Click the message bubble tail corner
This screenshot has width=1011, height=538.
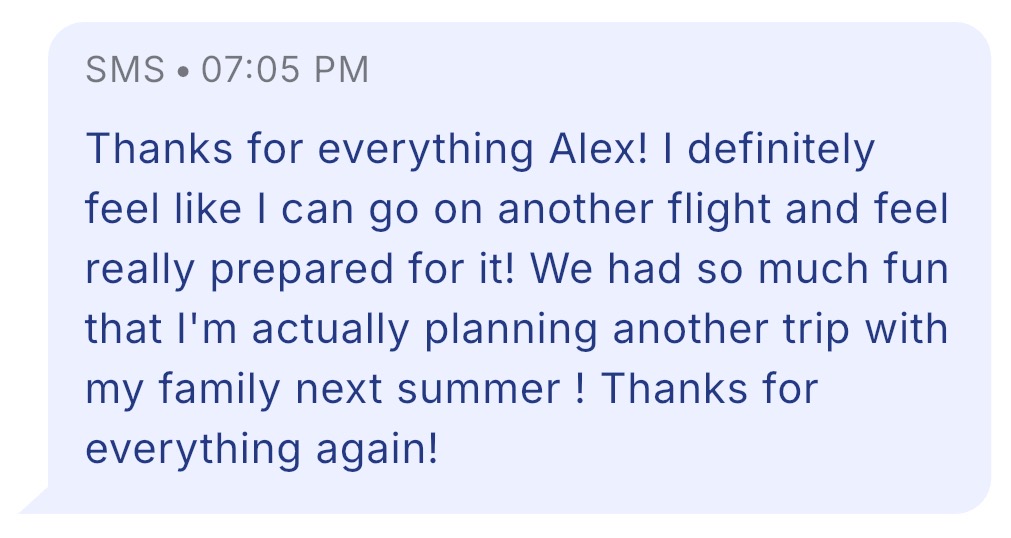pos(34,501)
